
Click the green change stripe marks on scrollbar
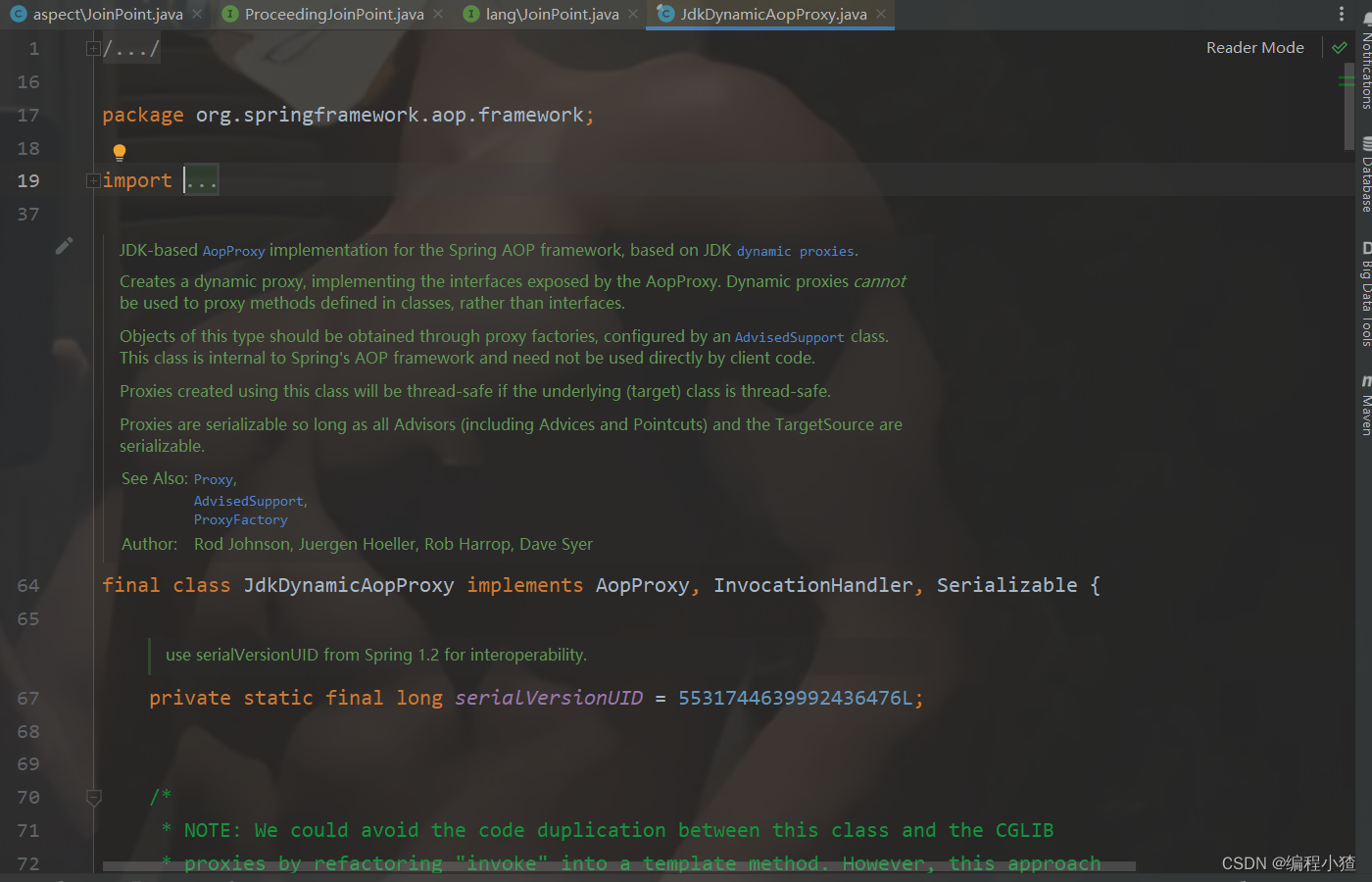(1347, 80)
